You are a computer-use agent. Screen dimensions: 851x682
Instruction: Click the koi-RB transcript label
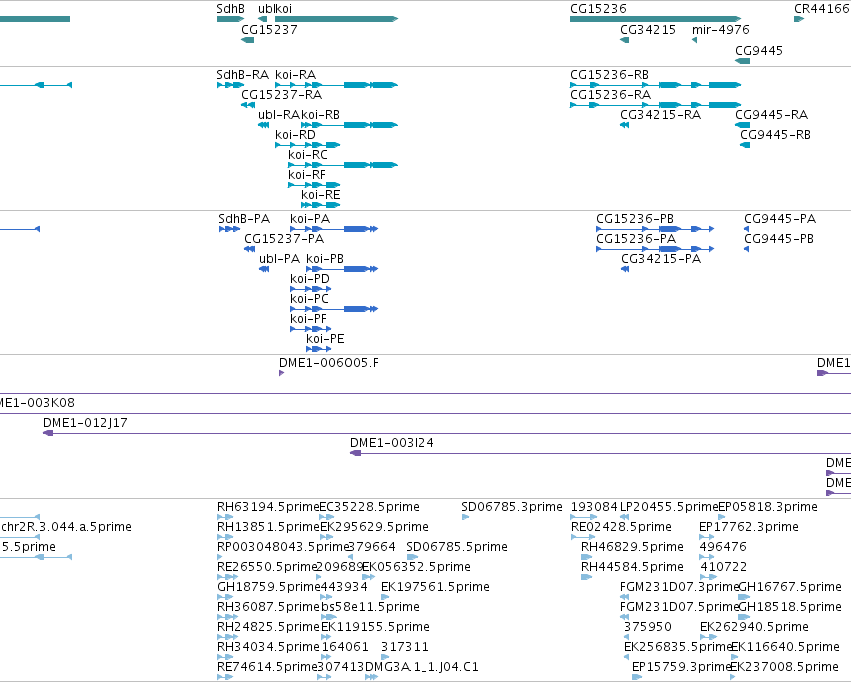pos(320,114)
